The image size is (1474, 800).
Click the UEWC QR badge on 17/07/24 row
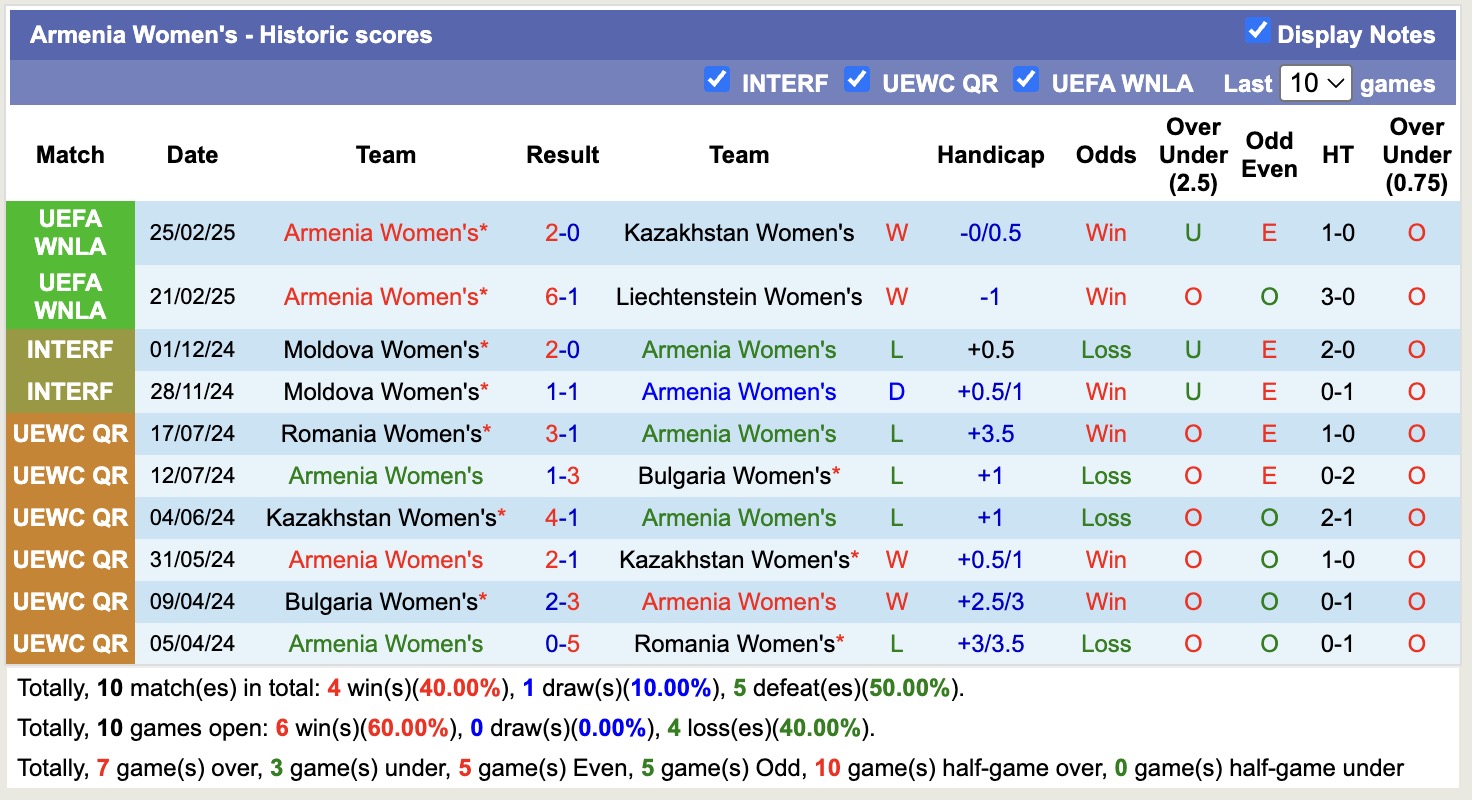click(x=70, y=433)
